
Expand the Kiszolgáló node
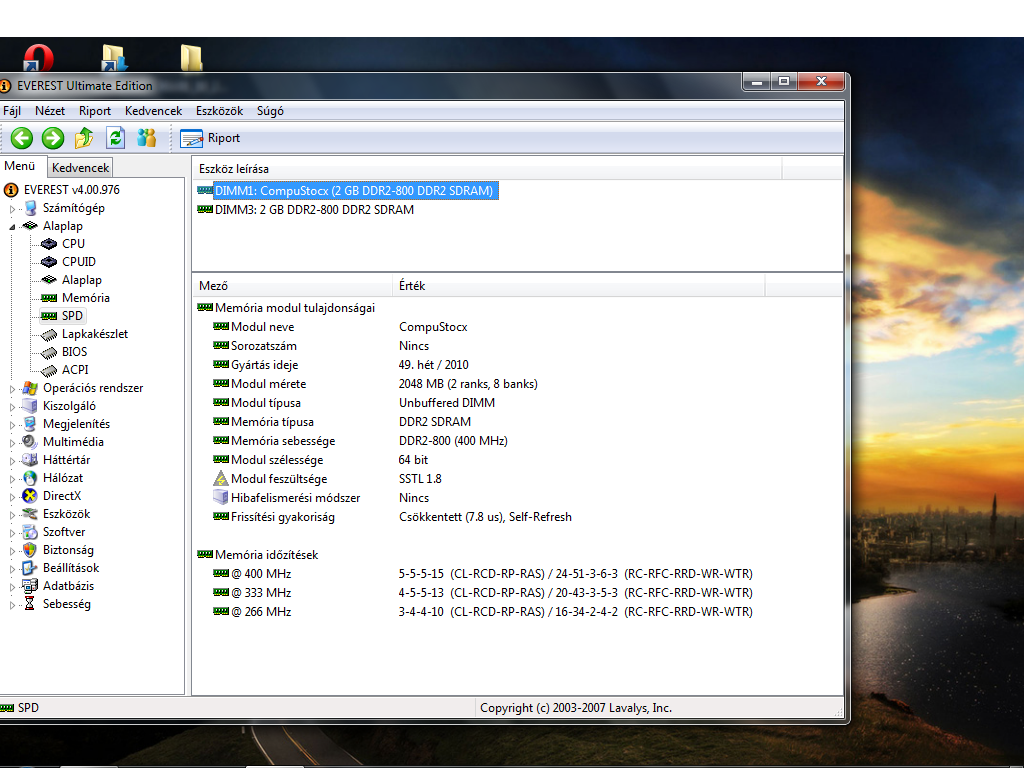[x=12, y=407]
